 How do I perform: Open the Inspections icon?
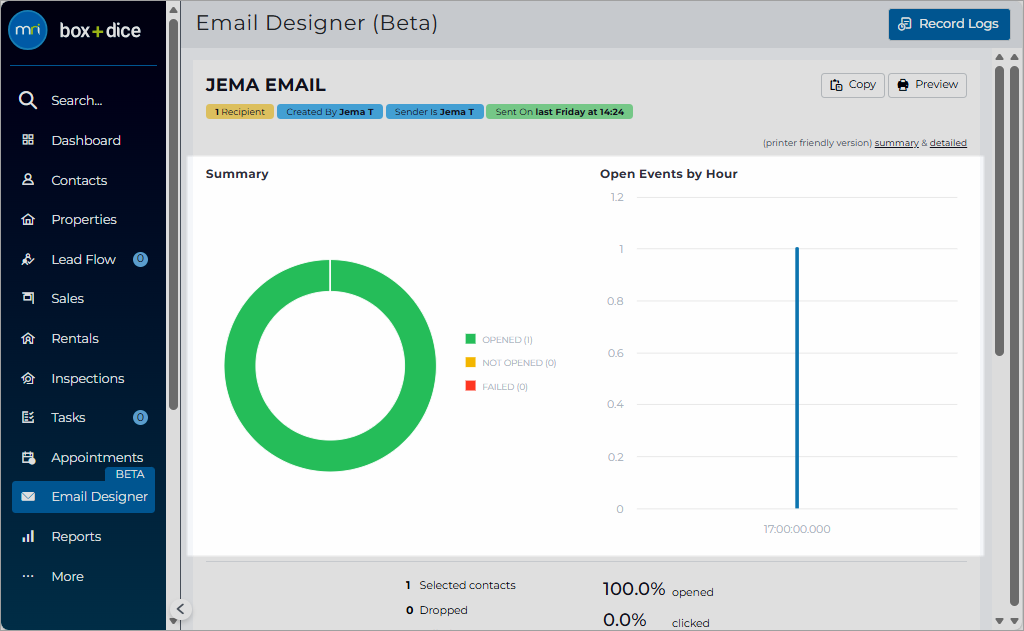coord(28,378)
